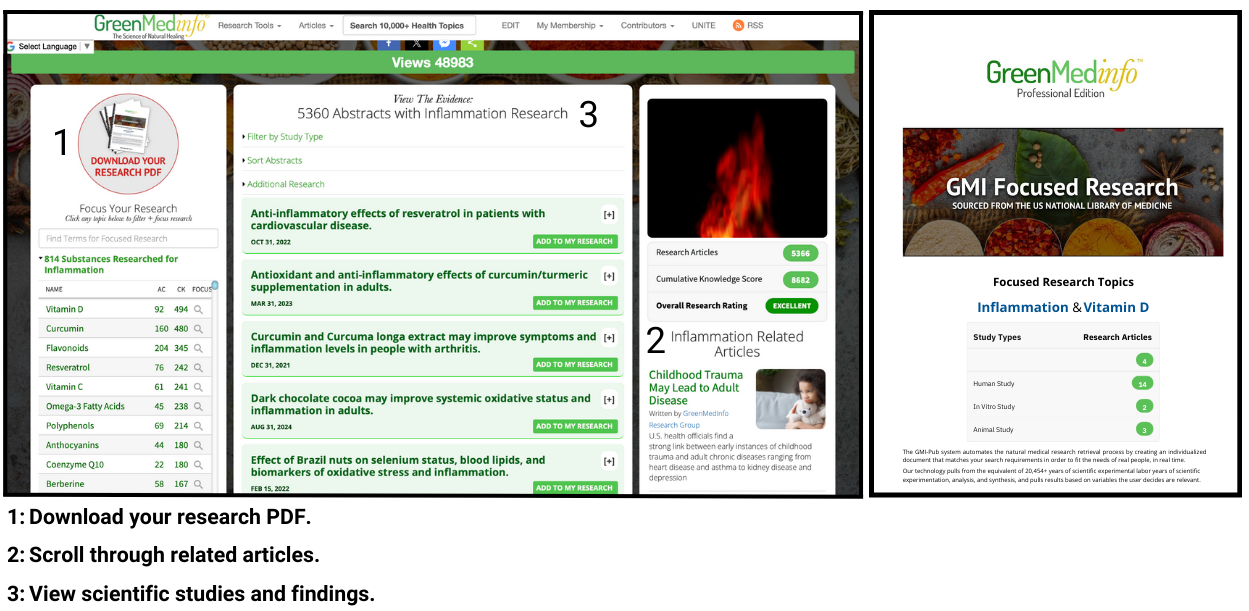1249x611 pixels.
Task: Expand Filter by Study Type
Action: pyautogui.click(x=283, y=137)
